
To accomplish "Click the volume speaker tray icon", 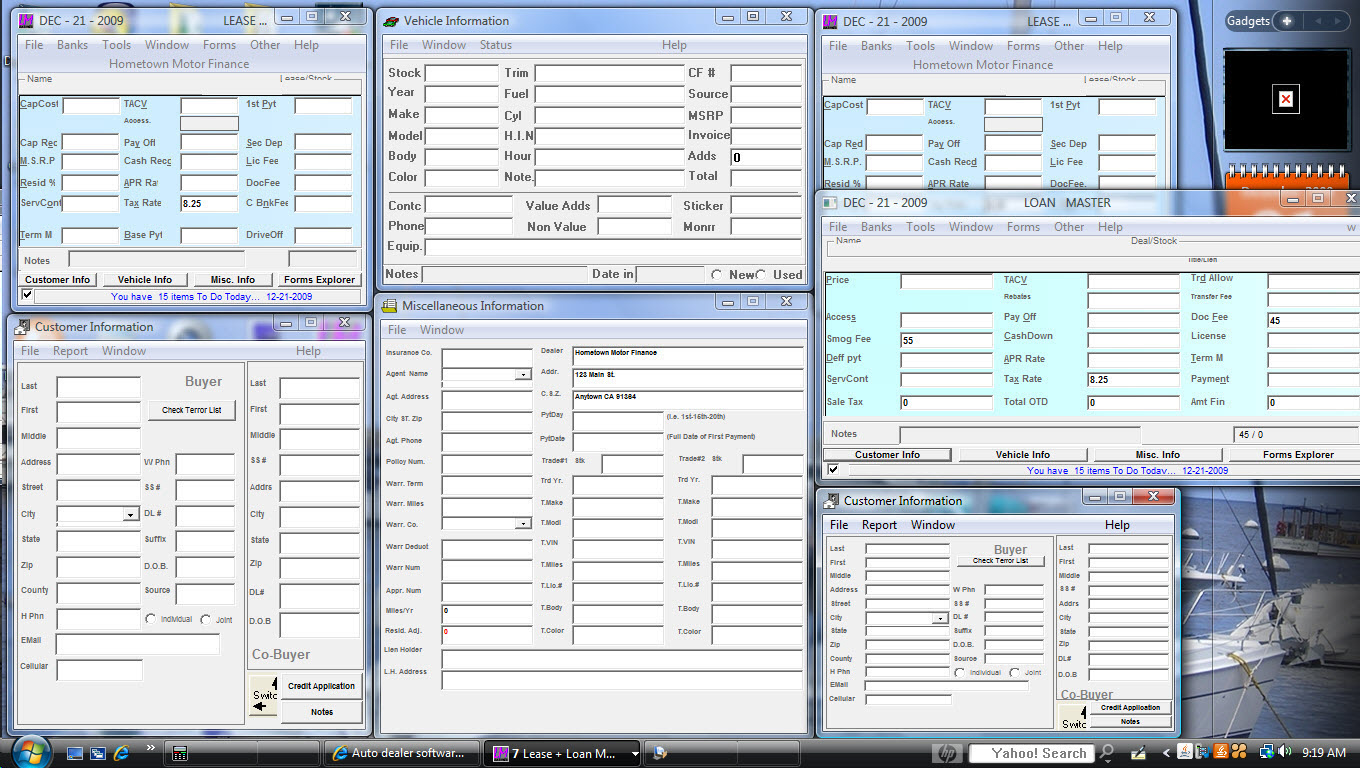I will coord(1284,752).
